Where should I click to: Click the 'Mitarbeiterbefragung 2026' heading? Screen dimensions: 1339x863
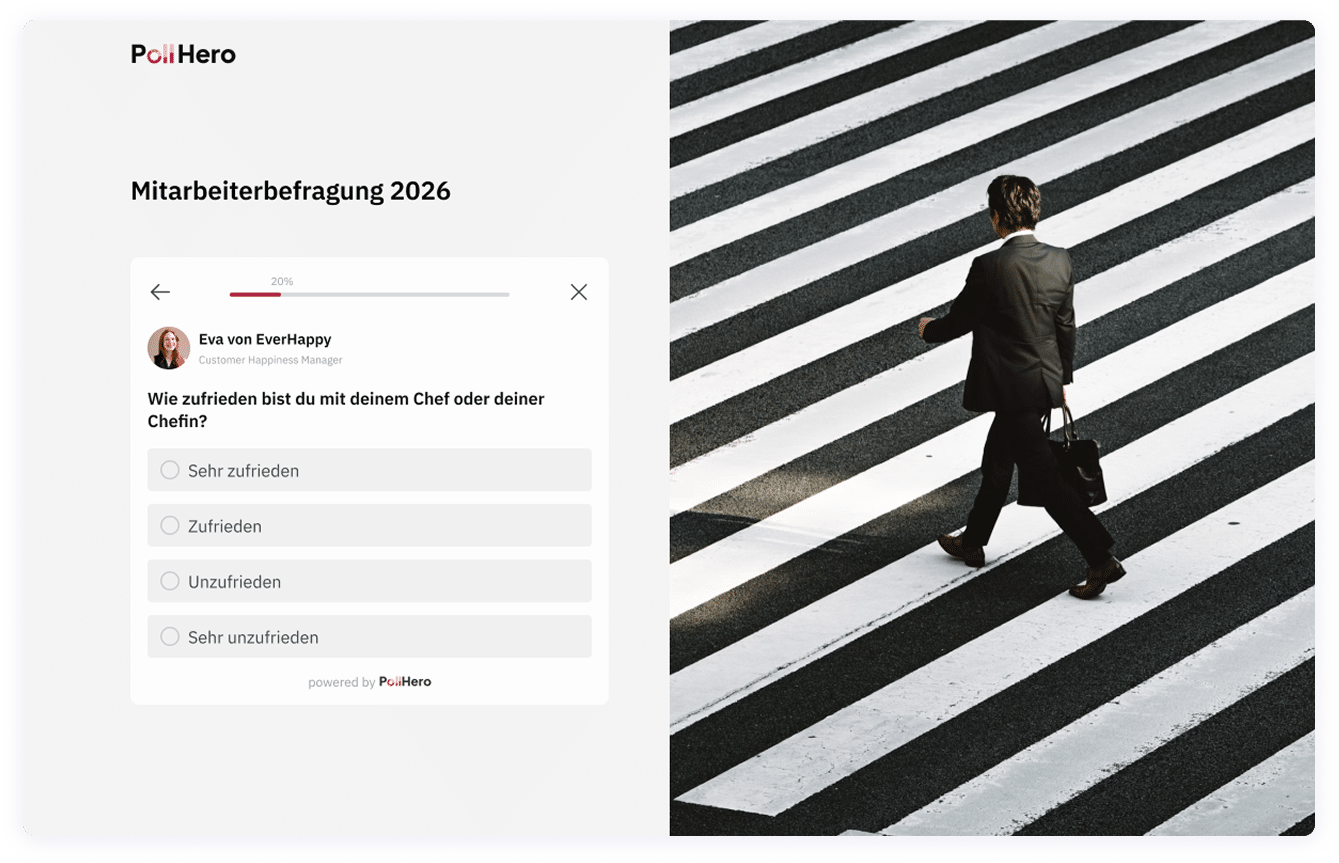tap(290, 191)
